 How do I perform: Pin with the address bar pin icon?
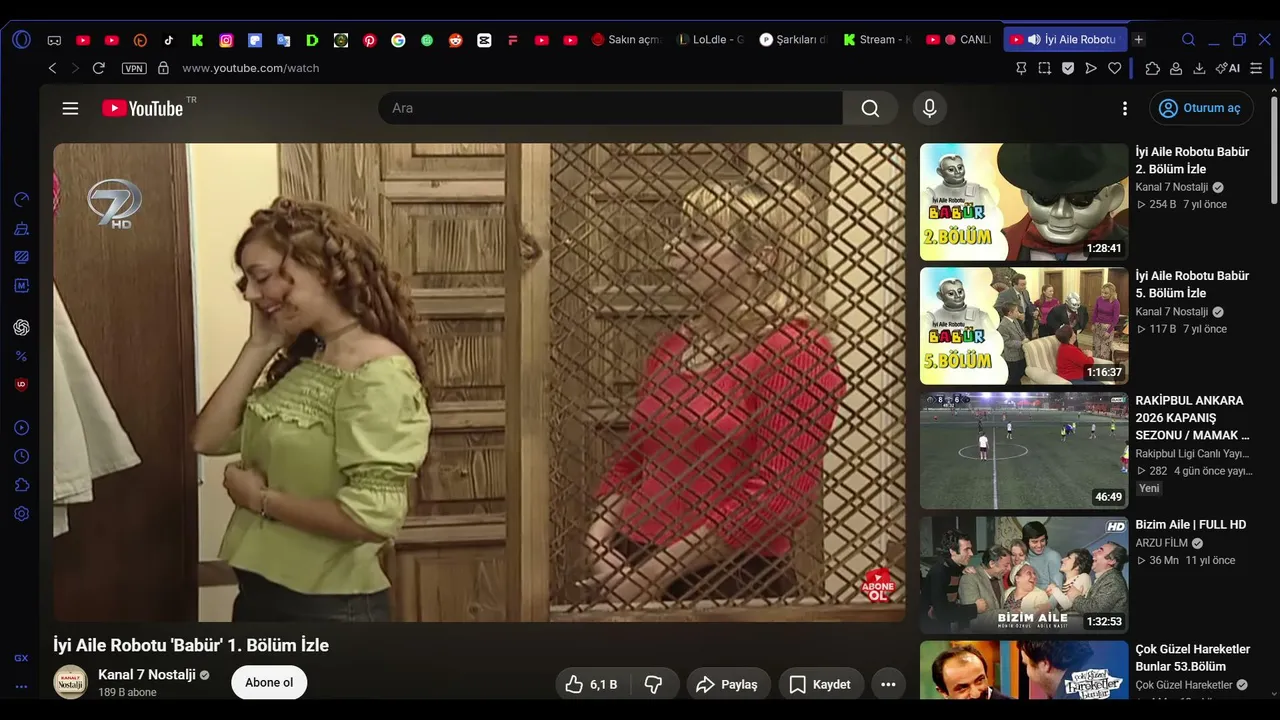1021,68
